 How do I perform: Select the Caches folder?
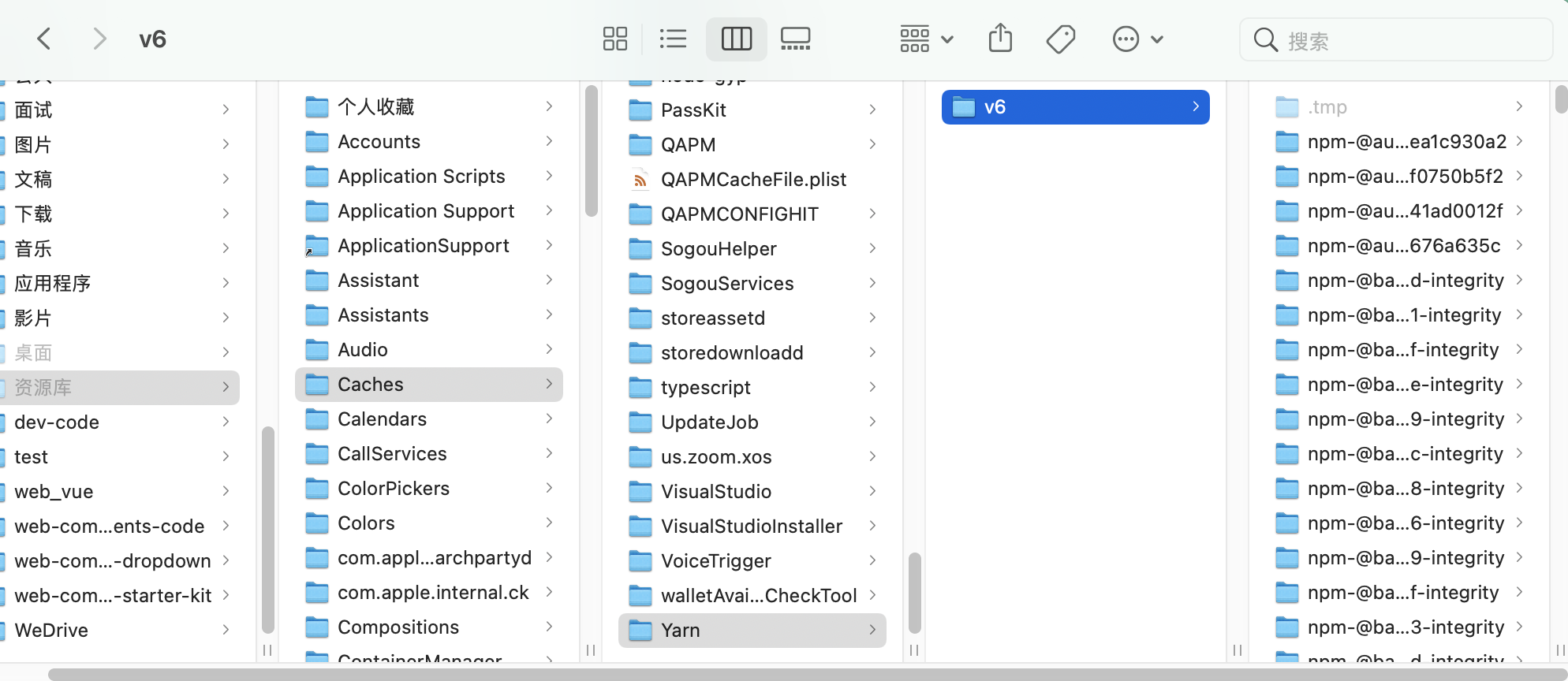point(428,385)
